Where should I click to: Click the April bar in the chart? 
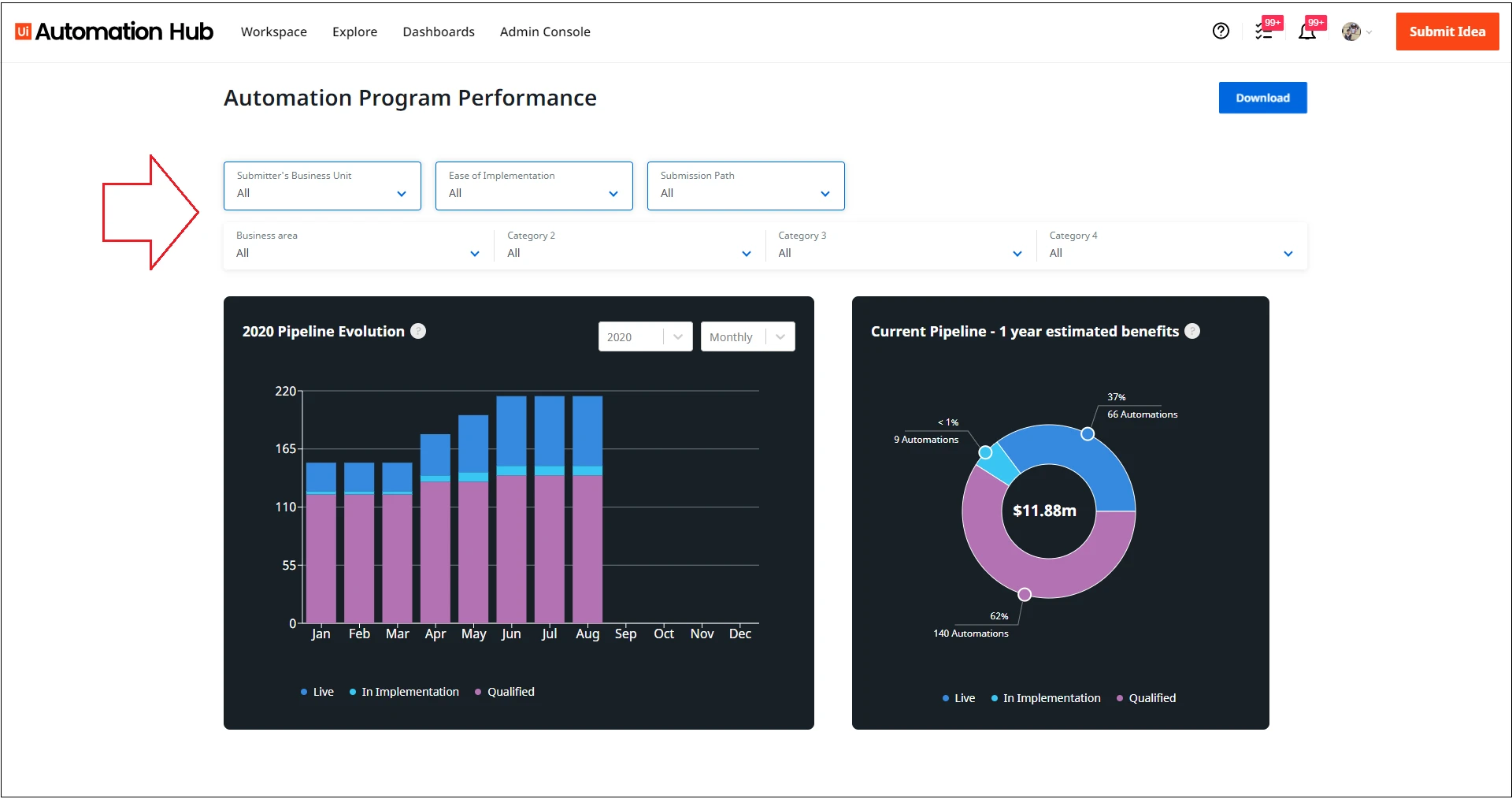435,529
